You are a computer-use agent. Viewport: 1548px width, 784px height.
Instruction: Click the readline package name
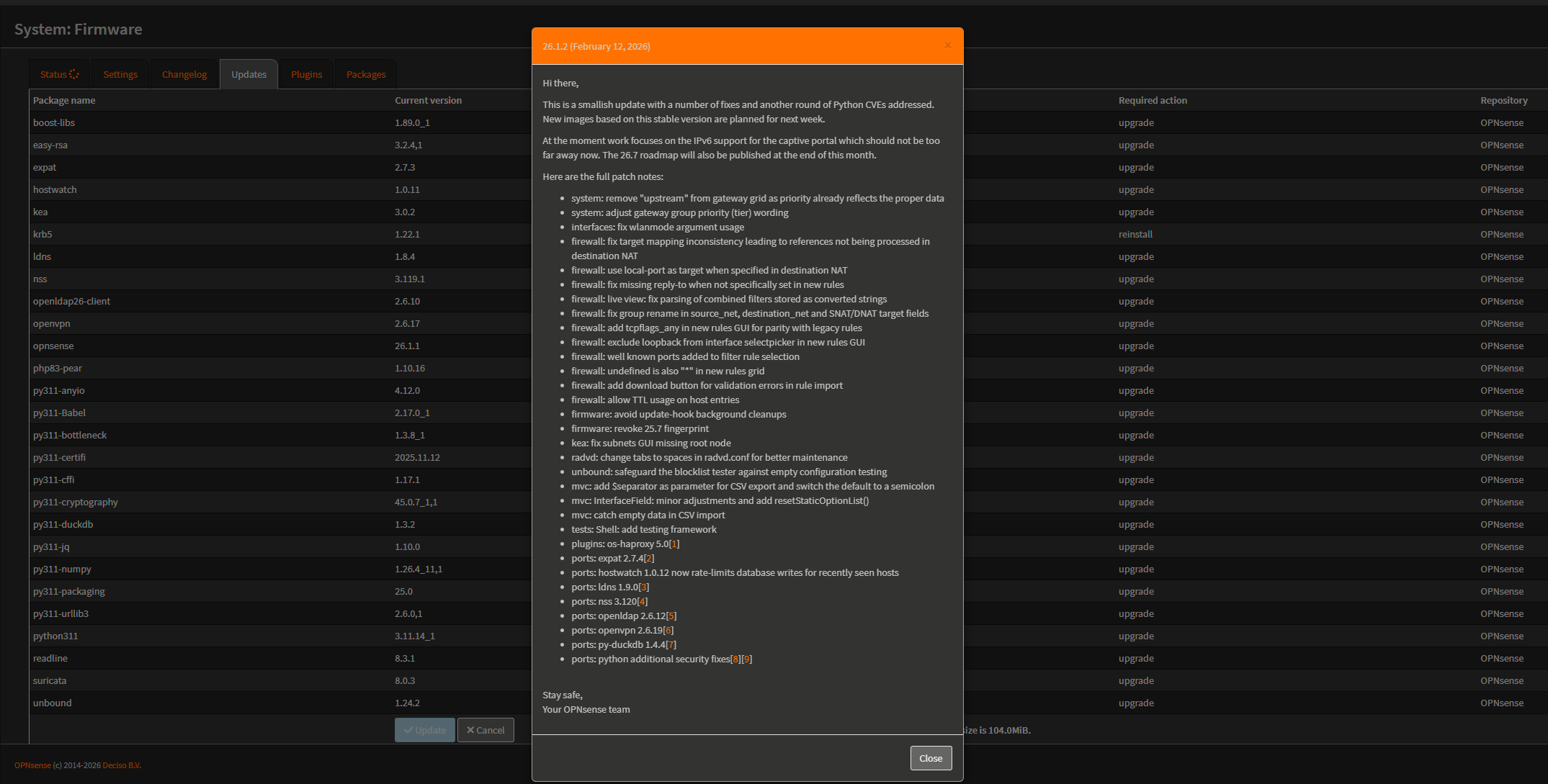pyautogui.click(x=50, y=658)
